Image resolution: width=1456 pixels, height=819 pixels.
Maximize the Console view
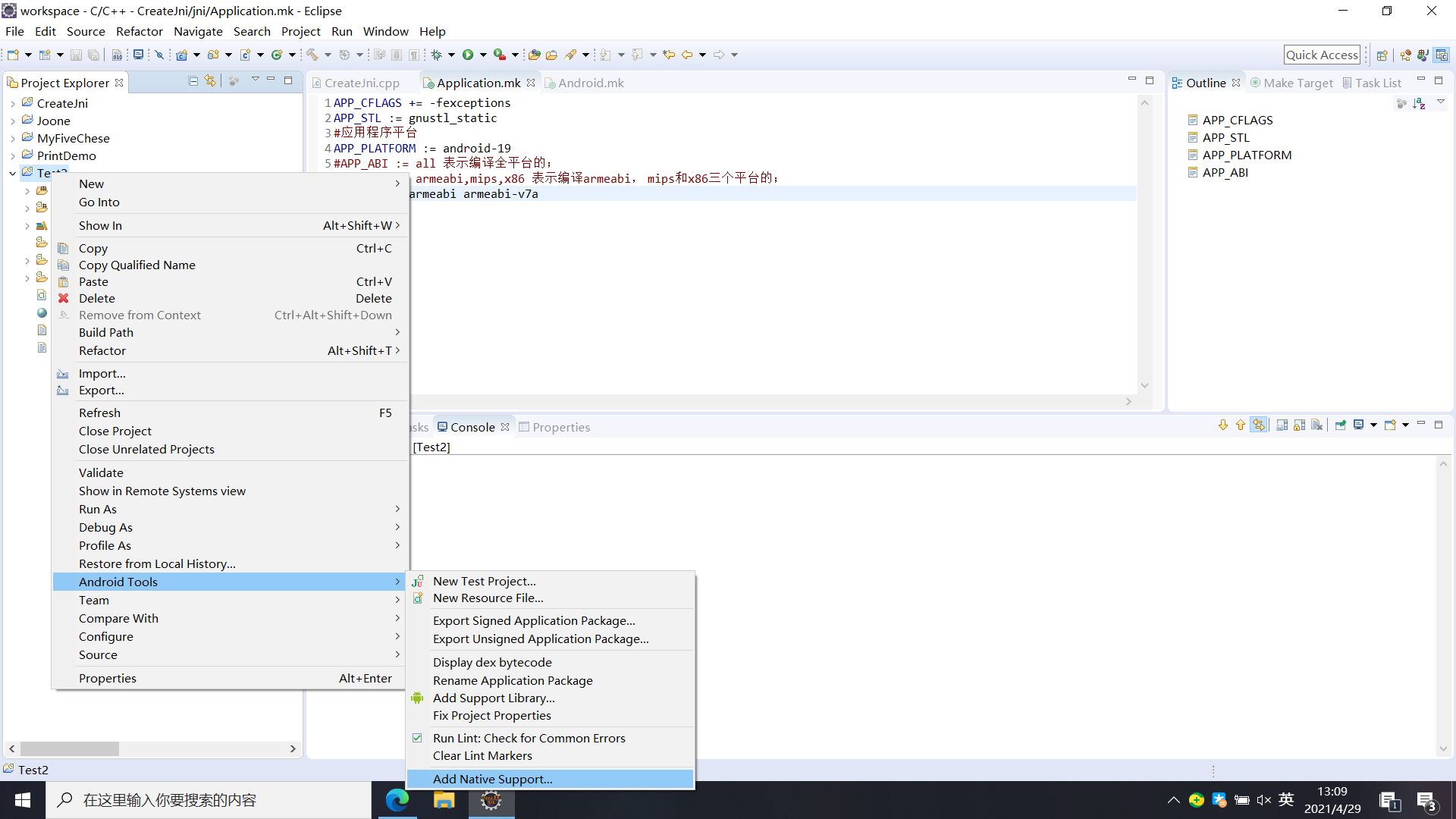coord(1439,425)
